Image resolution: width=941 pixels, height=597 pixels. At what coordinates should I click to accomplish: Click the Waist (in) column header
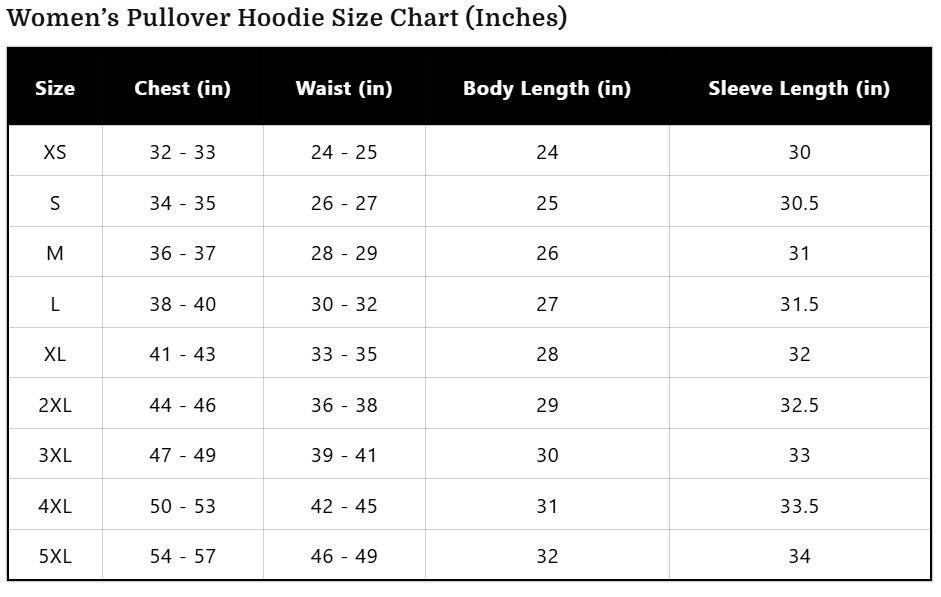pyautogui.click(x=344, y=88)
